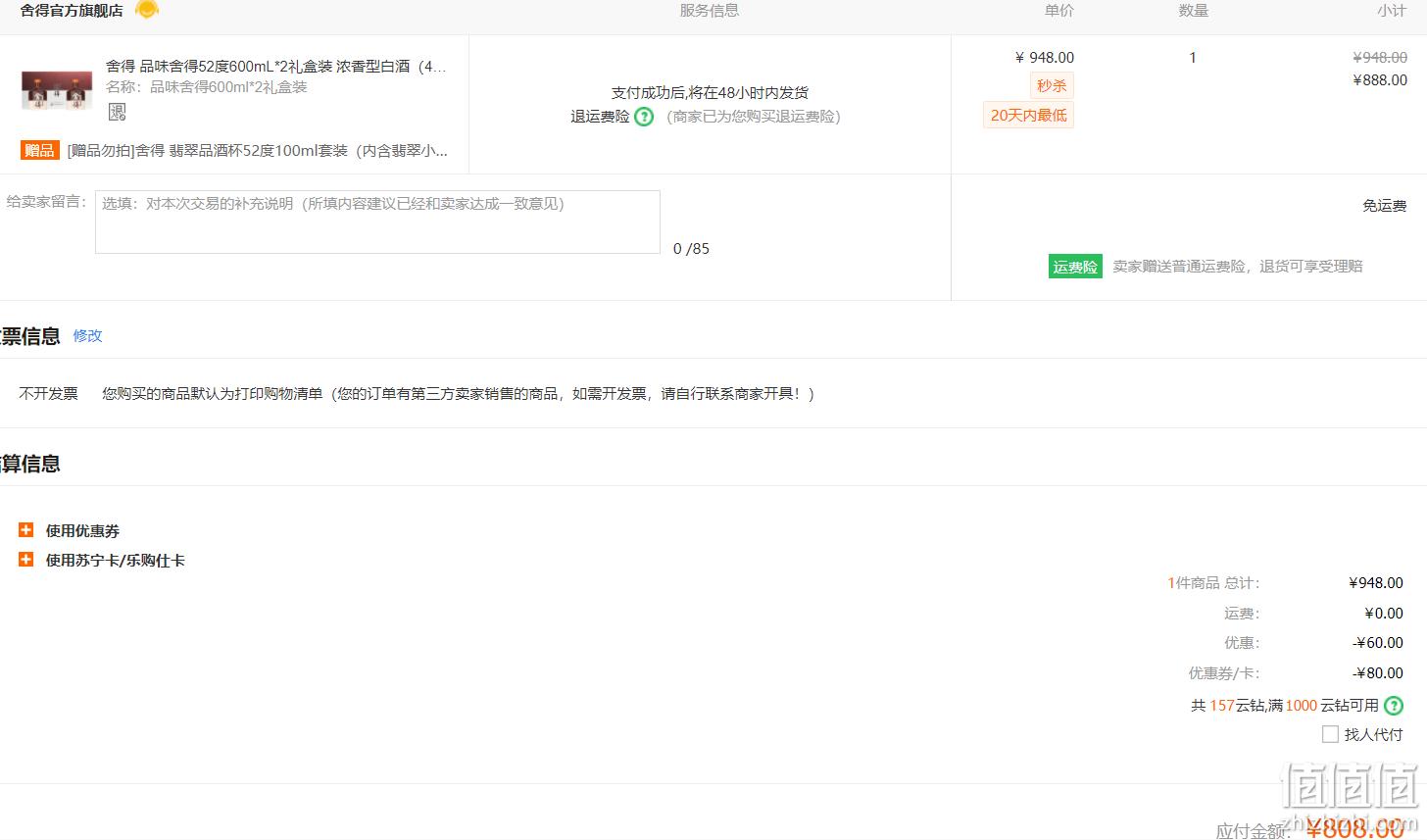Click the 小计 column header
The height and width of the screenshot is (840, 1427).
pyautogui.click(x=1392, y=11)
